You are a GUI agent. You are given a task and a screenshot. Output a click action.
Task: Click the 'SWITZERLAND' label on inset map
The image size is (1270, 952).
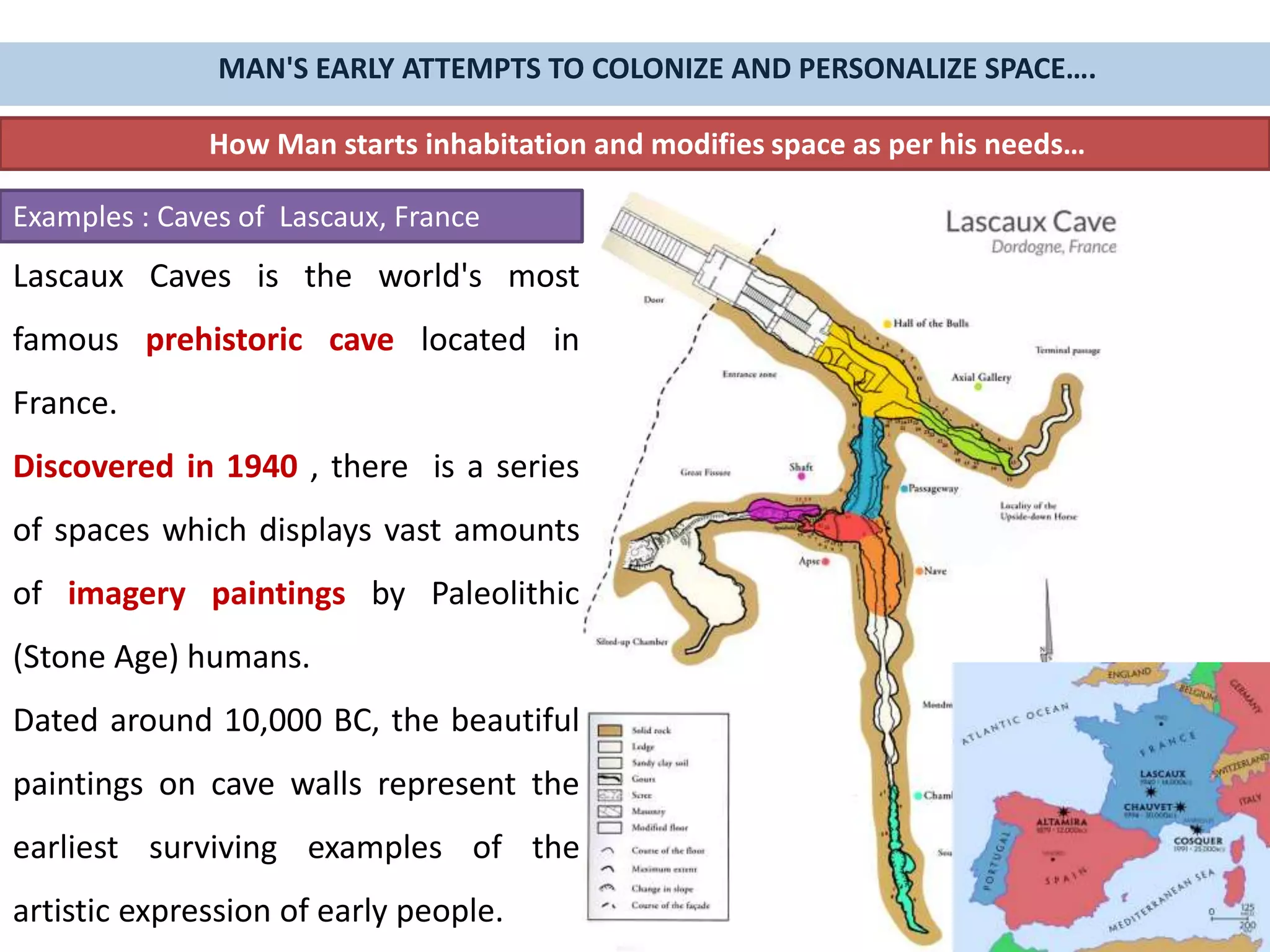(1241, 765)
